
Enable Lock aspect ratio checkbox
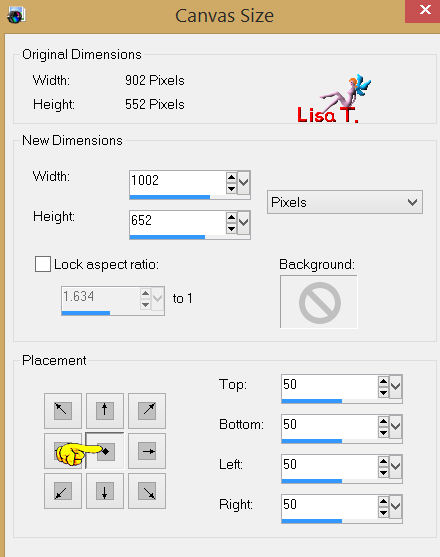43,264
